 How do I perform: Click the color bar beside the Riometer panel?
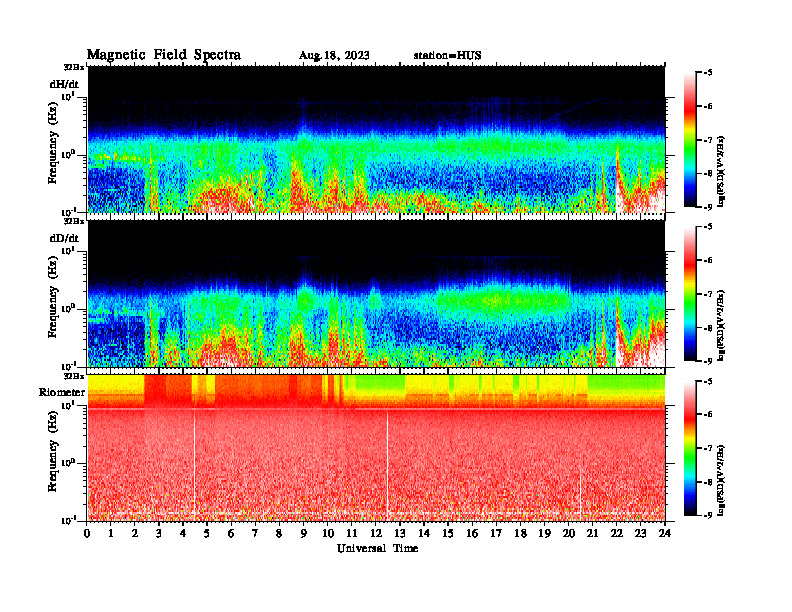tap(690, 448)
